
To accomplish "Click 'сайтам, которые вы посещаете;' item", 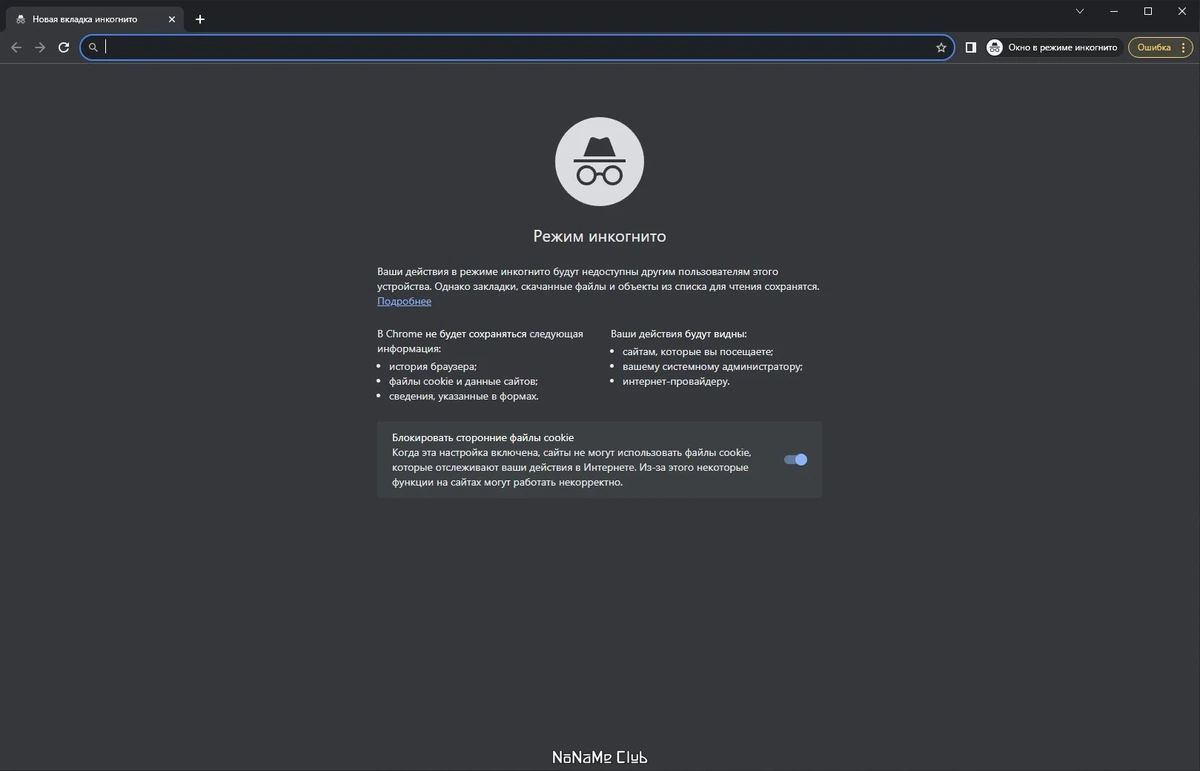I will coord(698,351).
